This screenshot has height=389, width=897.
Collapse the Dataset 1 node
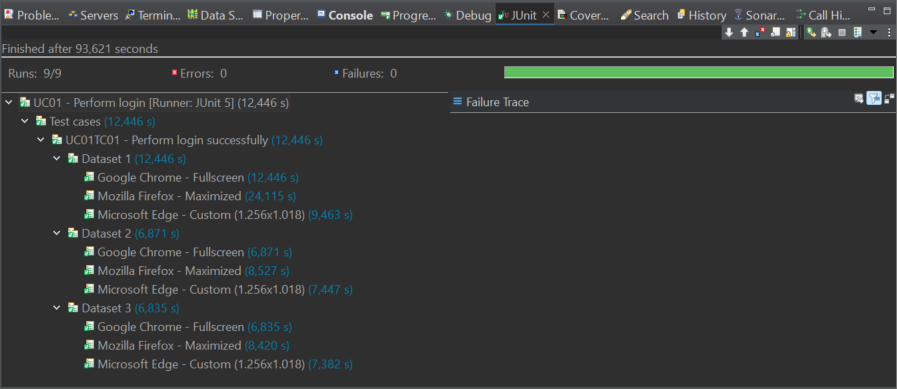57,158
